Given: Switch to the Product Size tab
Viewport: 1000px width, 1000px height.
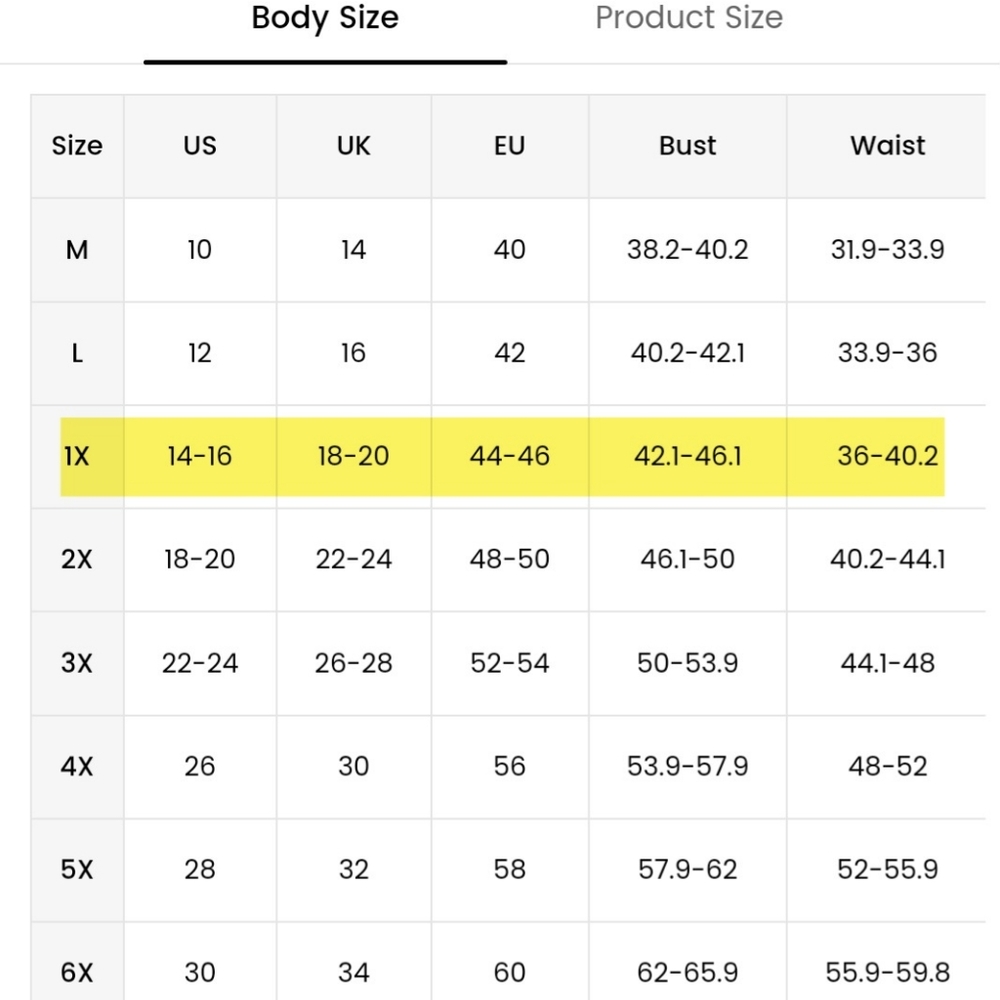Looking at the screenshot, I should (689, 18).
